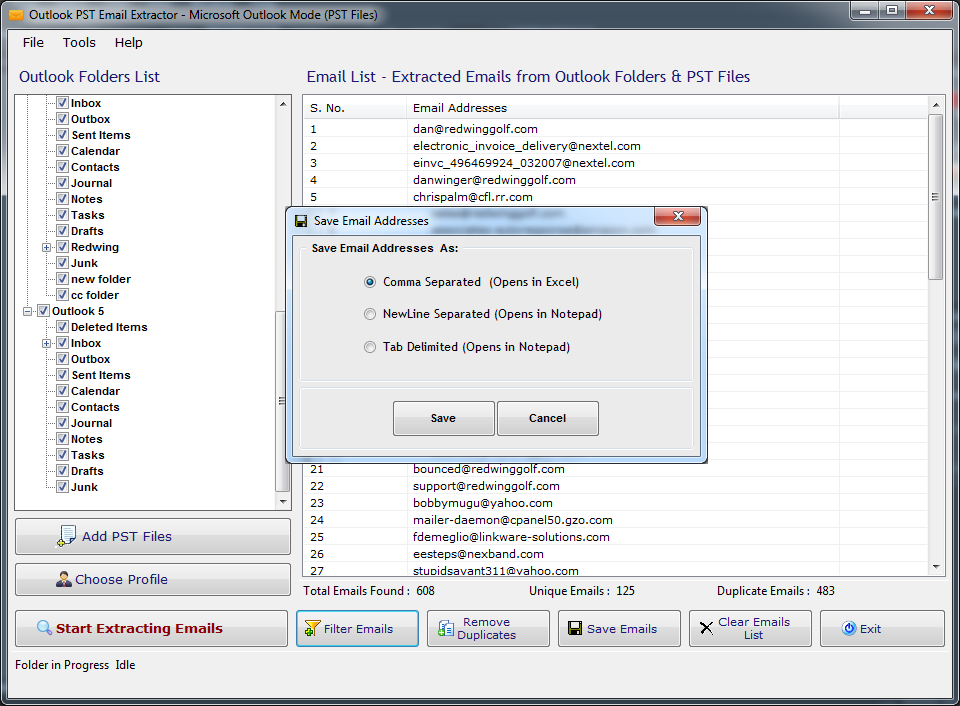Uncheck the cc folder checkbox
Viewport: 960px width, 706px height.
[x=62, y=295]
